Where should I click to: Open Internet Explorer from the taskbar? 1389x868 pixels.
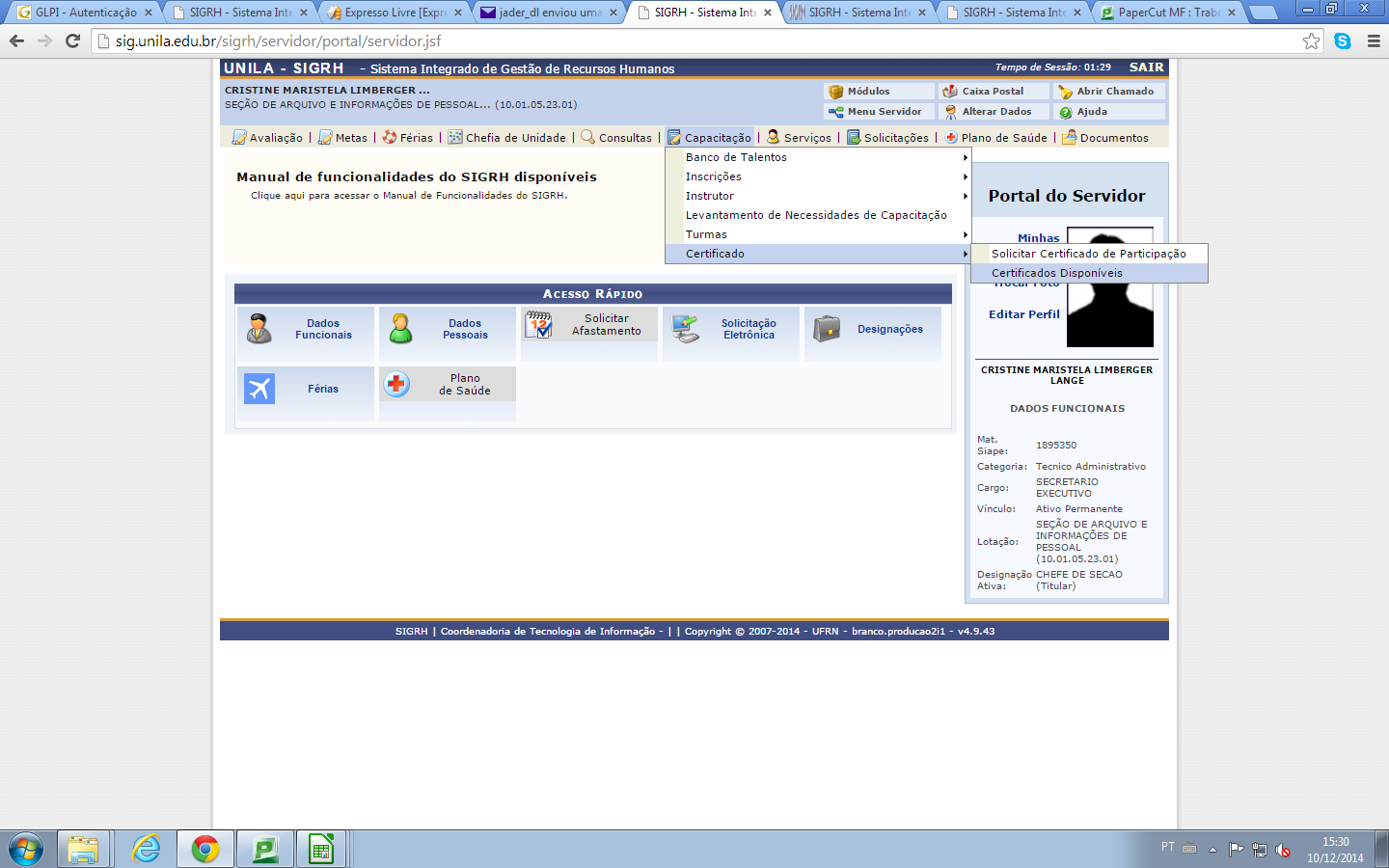point(147,850)
